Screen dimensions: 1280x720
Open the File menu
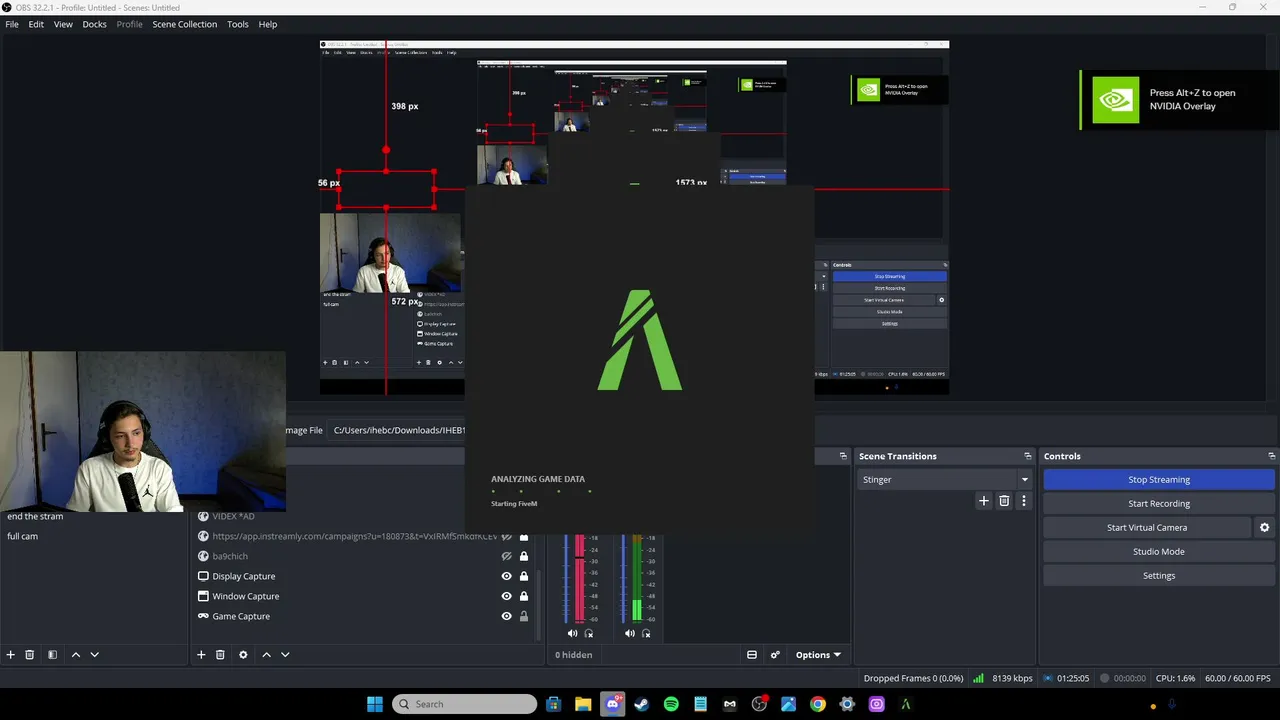[12, 24]
